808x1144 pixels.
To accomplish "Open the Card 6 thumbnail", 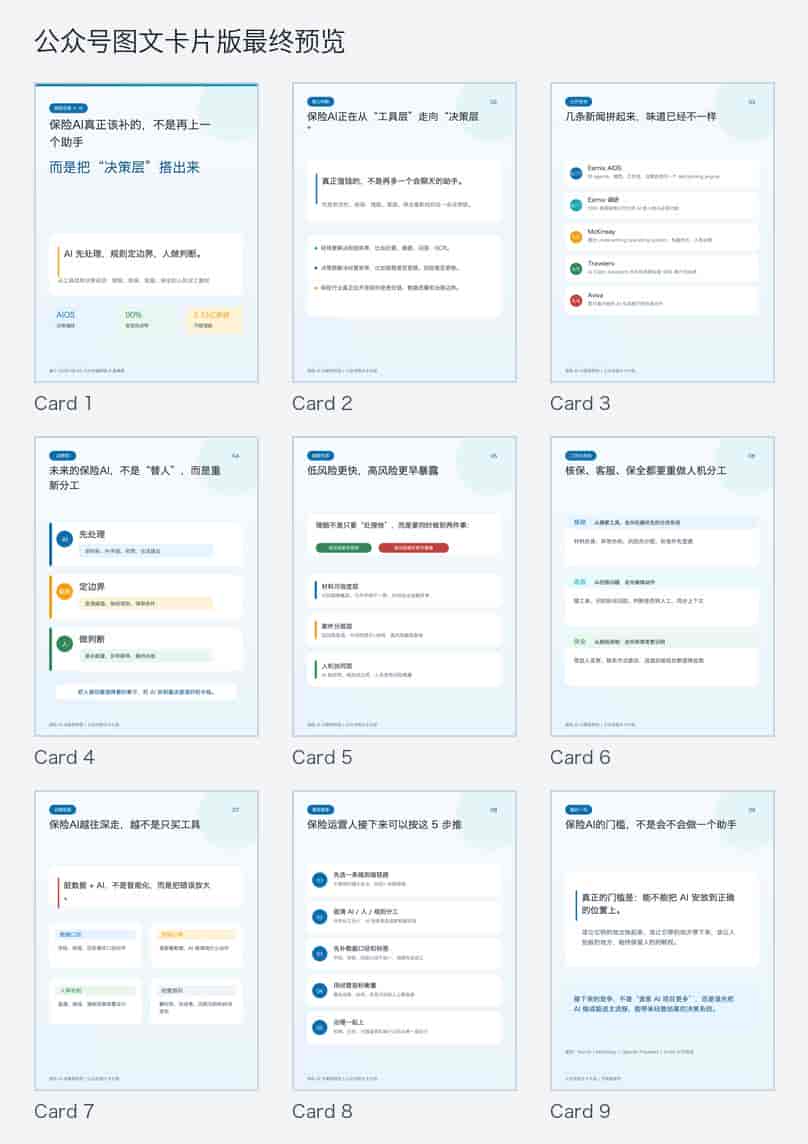I will (x=662, y=587).
